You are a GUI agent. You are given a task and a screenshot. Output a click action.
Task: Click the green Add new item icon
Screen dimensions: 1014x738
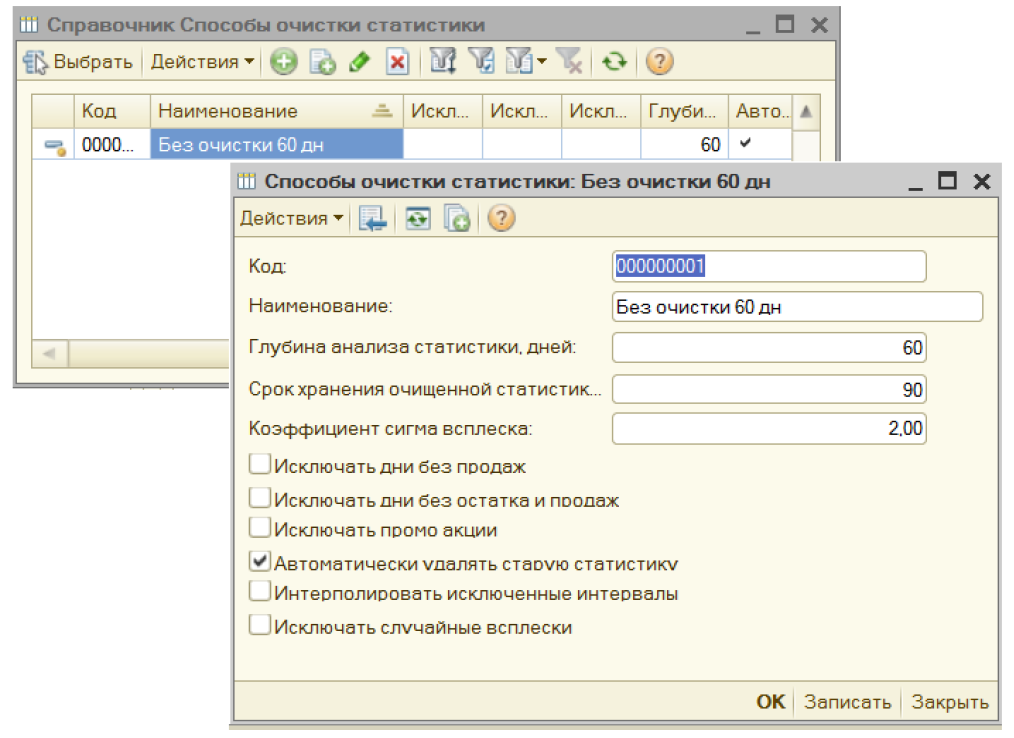click(x=283, y=62)
